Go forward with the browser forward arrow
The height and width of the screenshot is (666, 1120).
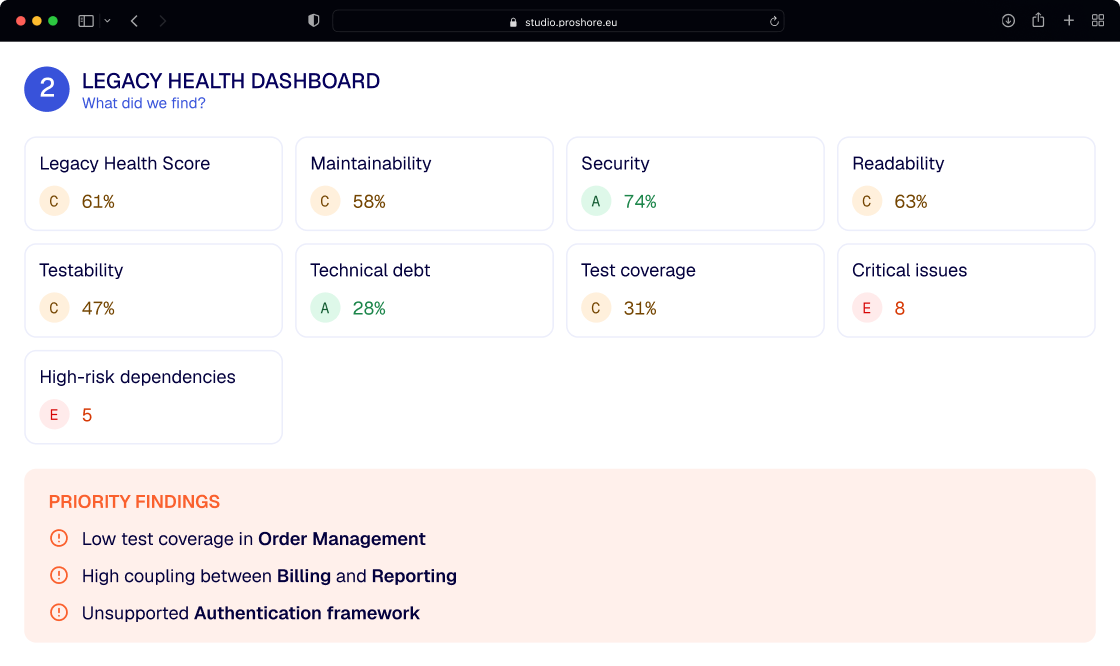163,21
